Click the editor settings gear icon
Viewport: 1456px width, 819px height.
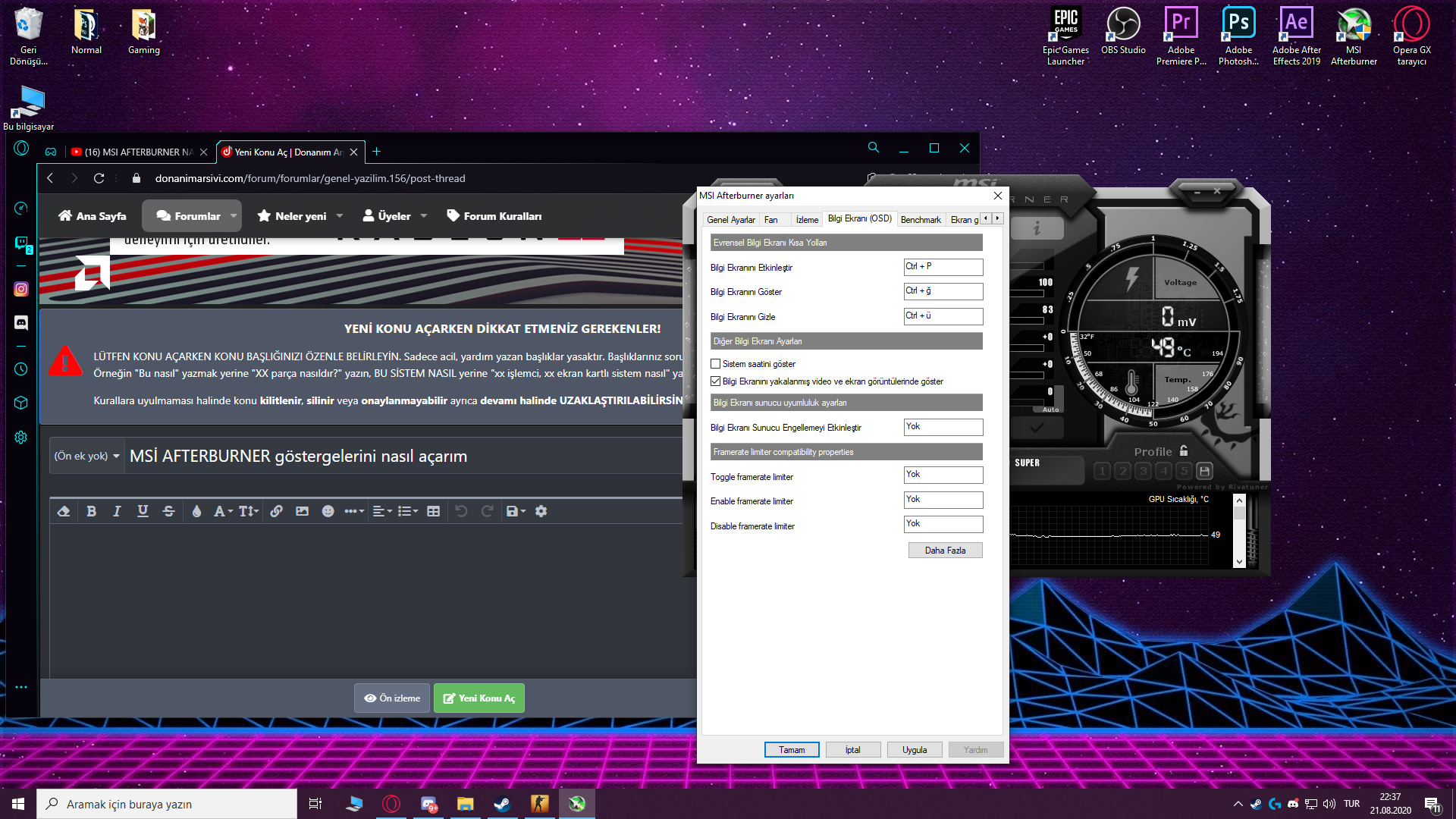point(541,512)
